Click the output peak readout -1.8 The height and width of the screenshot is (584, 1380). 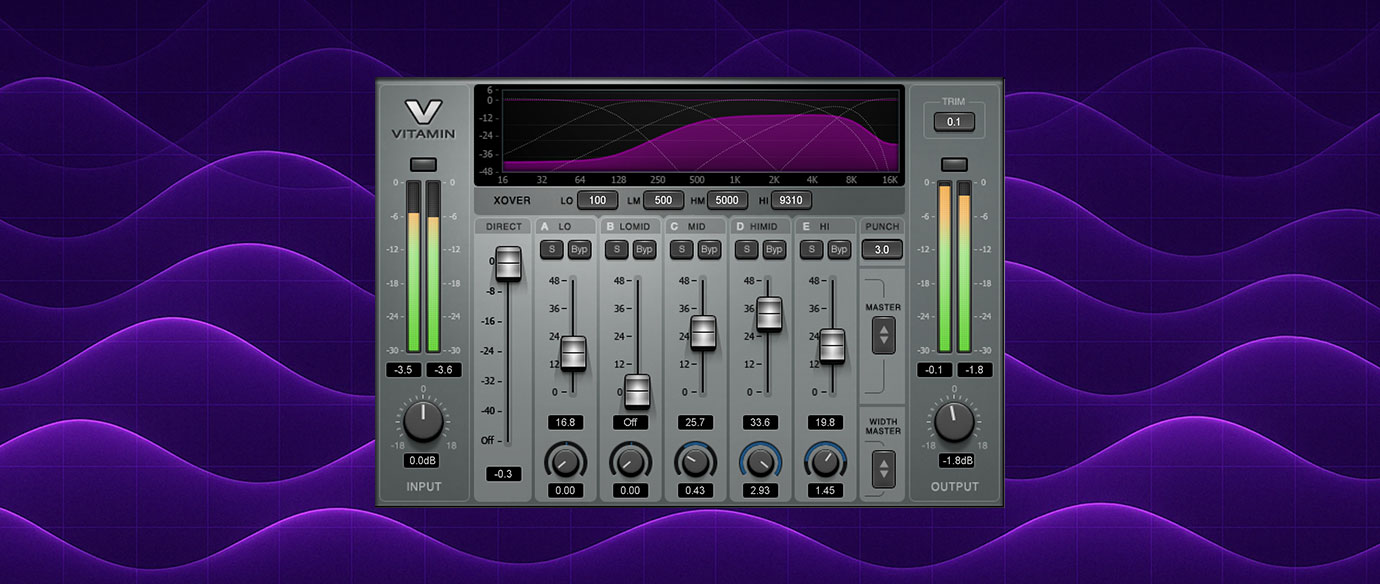975,370
